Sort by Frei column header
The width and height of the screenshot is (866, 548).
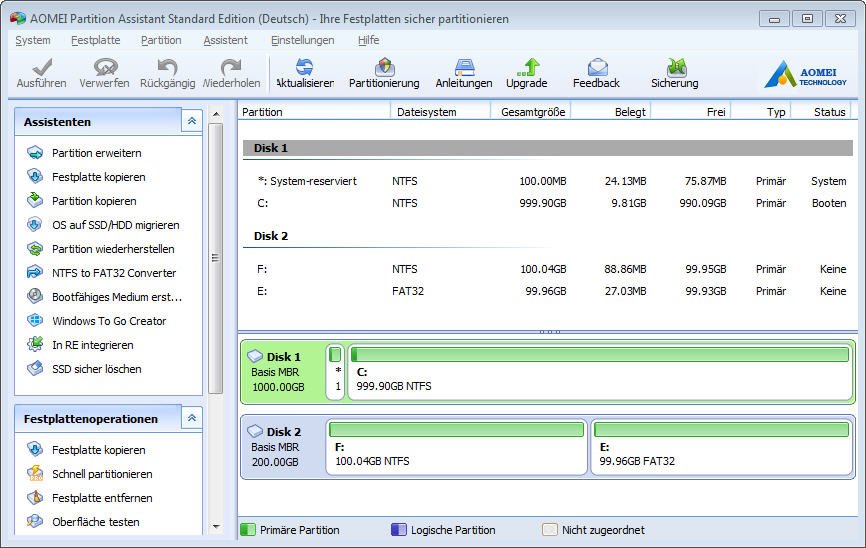click(x=691, y=112)
